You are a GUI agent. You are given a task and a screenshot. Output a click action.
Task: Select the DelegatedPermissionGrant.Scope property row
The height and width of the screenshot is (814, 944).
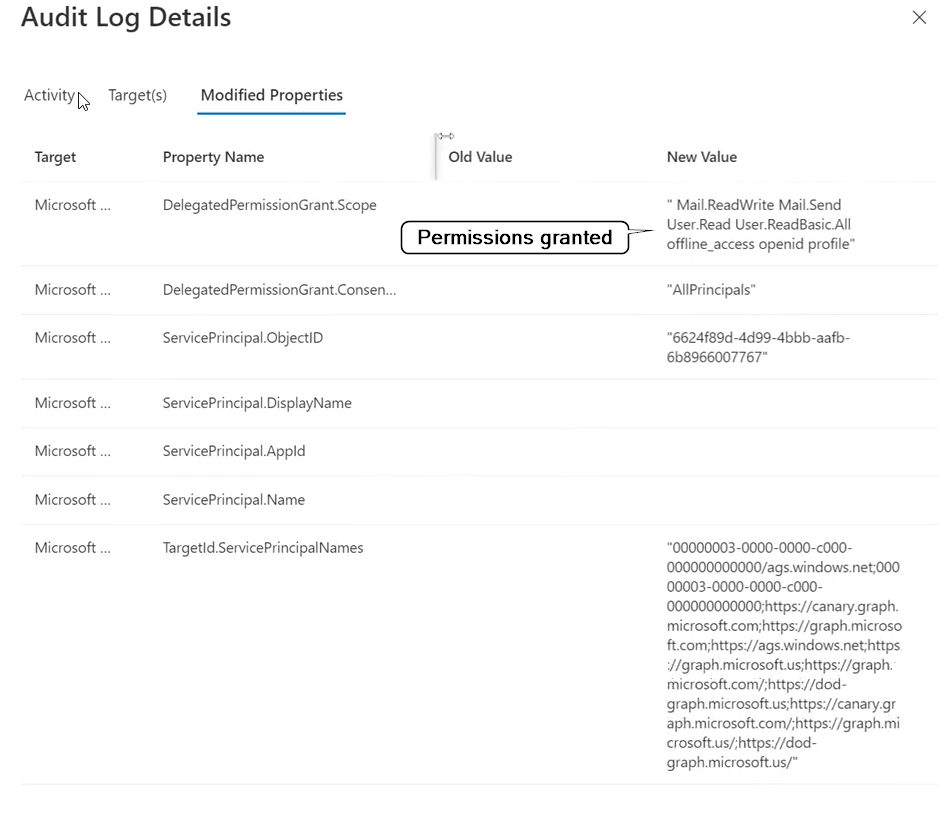coord(269,205)
